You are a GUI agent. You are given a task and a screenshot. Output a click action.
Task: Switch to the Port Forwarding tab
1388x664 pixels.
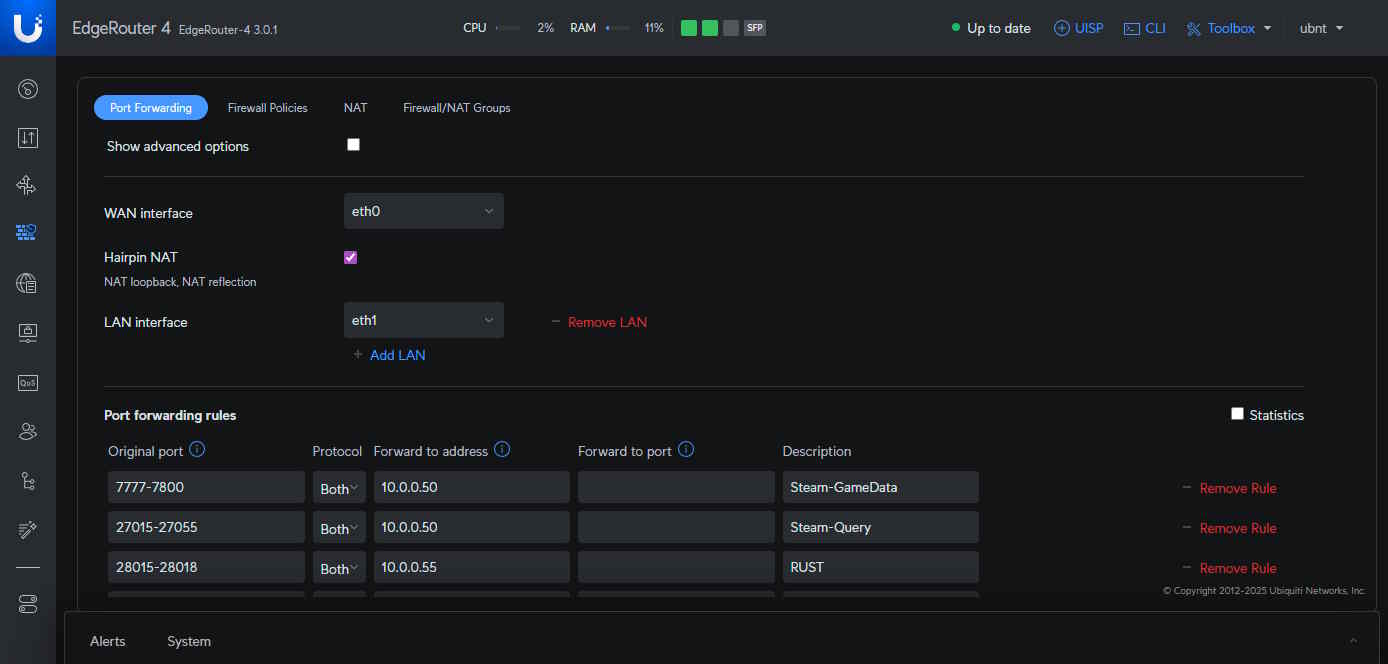click(x=151, y=107)
